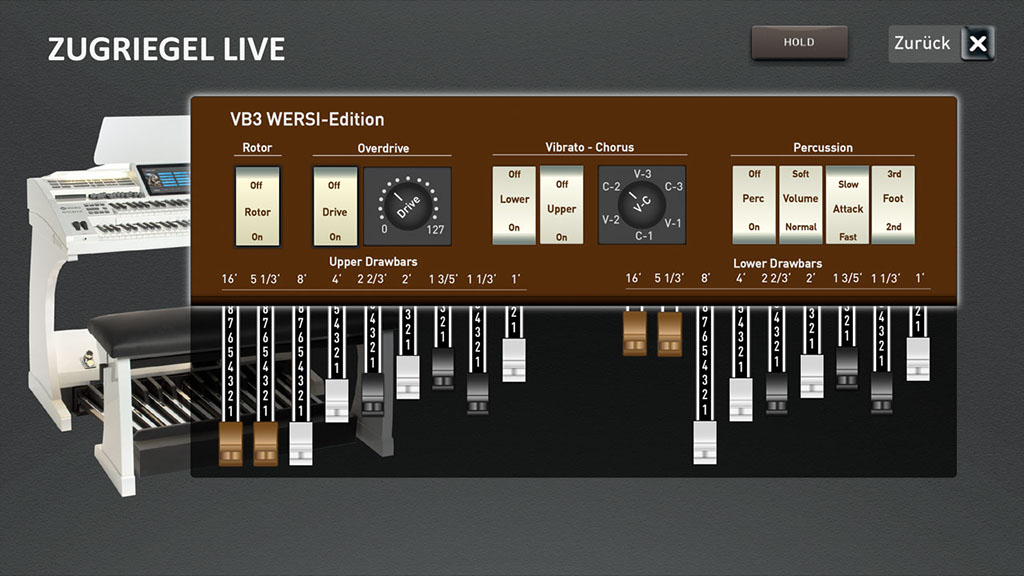Click the upper 1' white drawbar handle
The image size is (1024, 576).
point(514,360)
